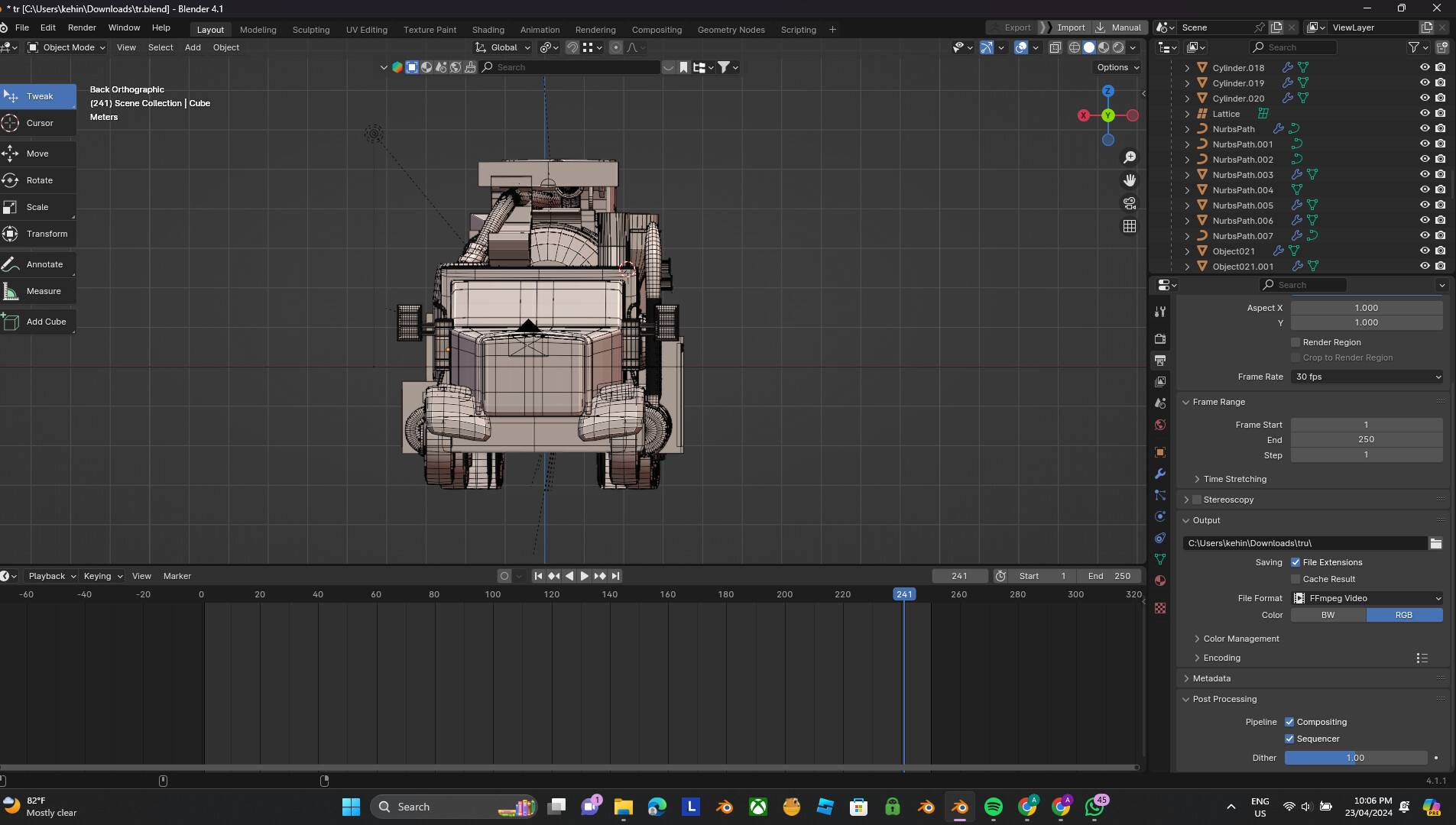Screen dimensions: 1456x825
Task: Open the Global transform orientation dropdown
Action: coord(502,47)
